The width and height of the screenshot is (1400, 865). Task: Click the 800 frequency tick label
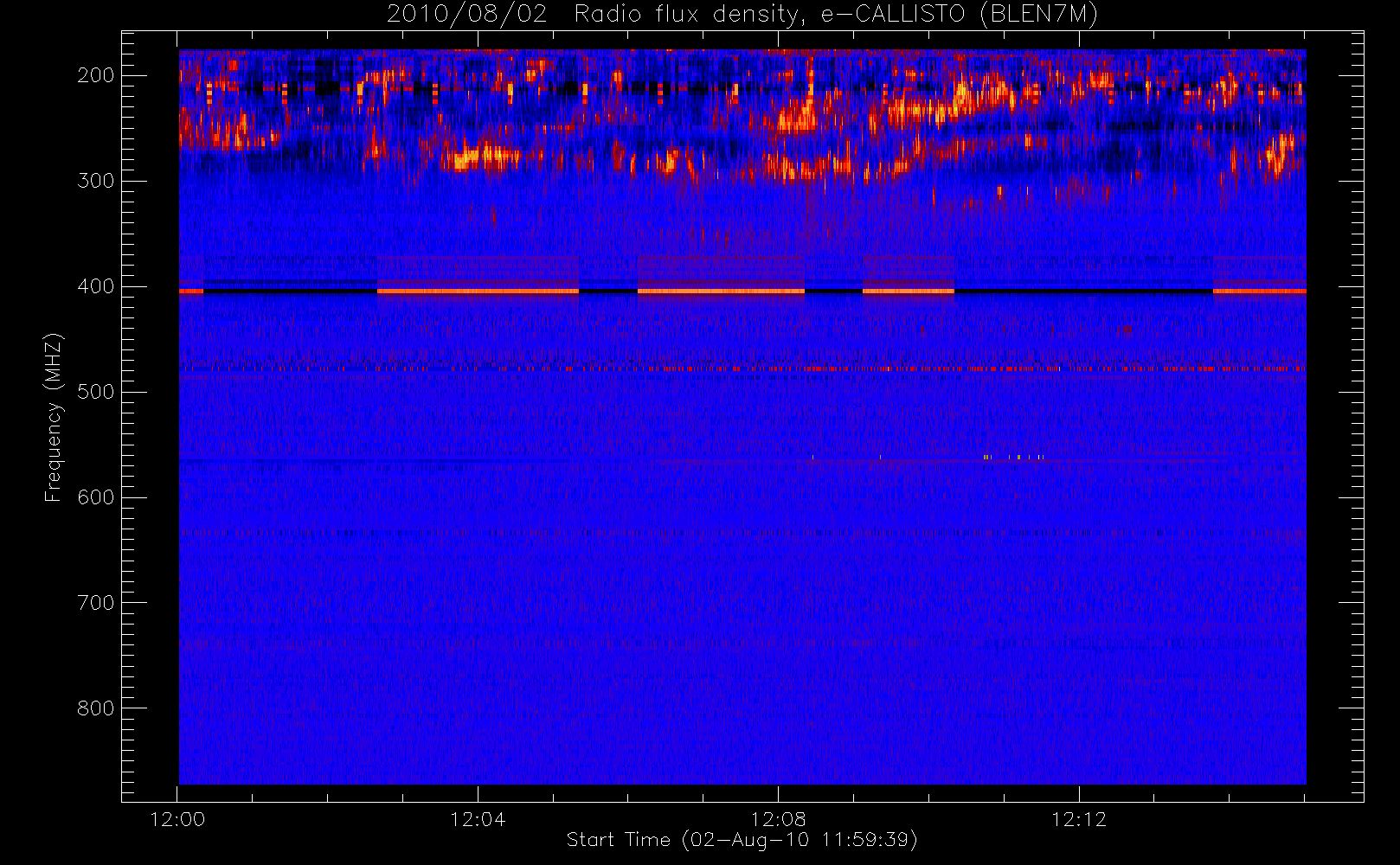(96, 708)
